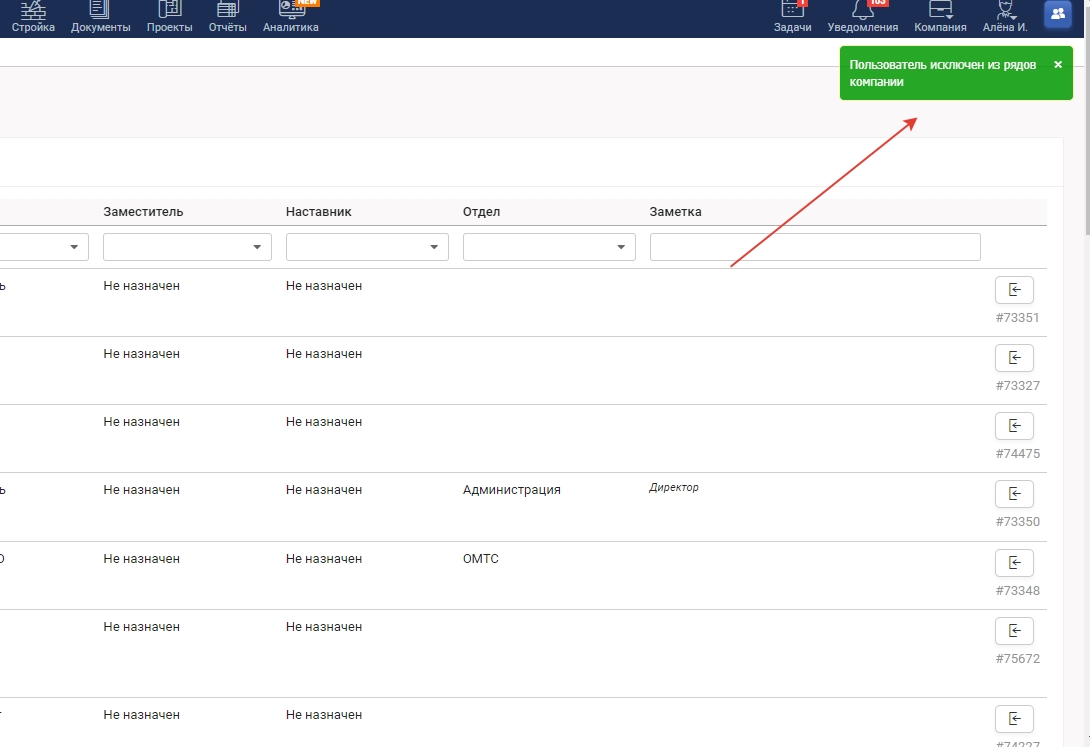
Task: Open the Стройка section icon
Action: [x=33, y=16]
